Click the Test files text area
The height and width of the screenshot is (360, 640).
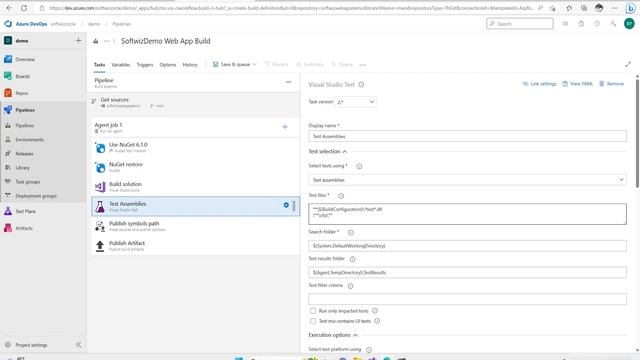467,214
